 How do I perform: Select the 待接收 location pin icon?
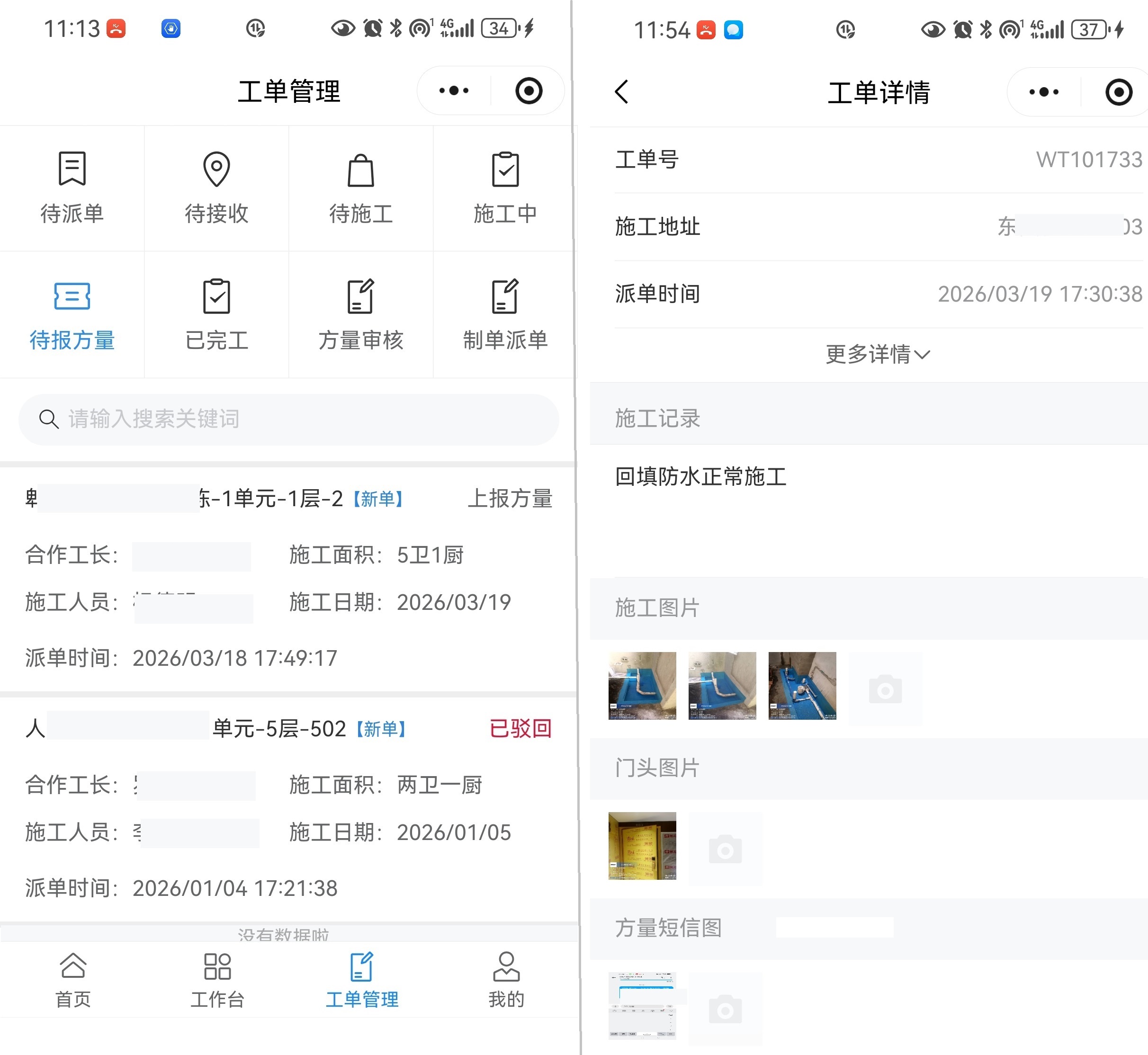(x=216, y=170)
